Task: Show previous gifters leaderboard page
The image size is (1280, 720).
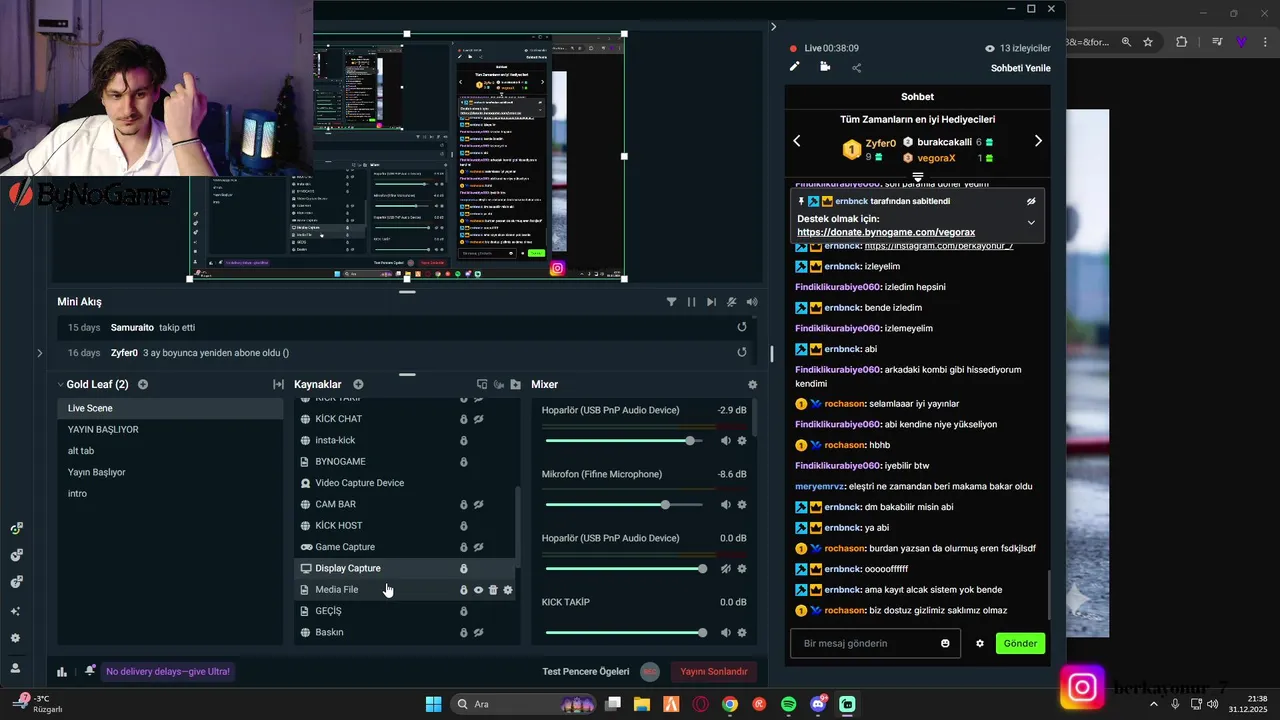Action: pyautogui.click(x=797, y=141)
